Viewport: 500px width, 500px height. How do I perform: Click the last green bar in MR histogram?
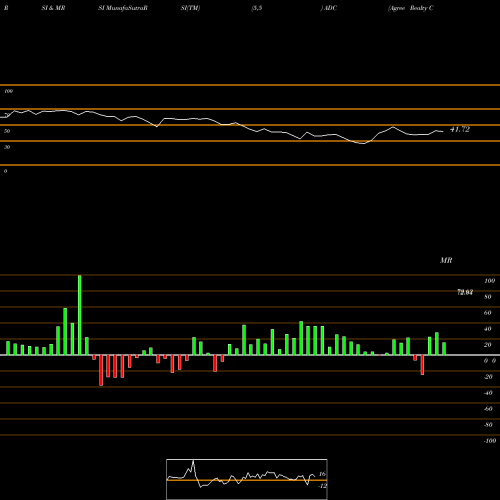(444, 348)
